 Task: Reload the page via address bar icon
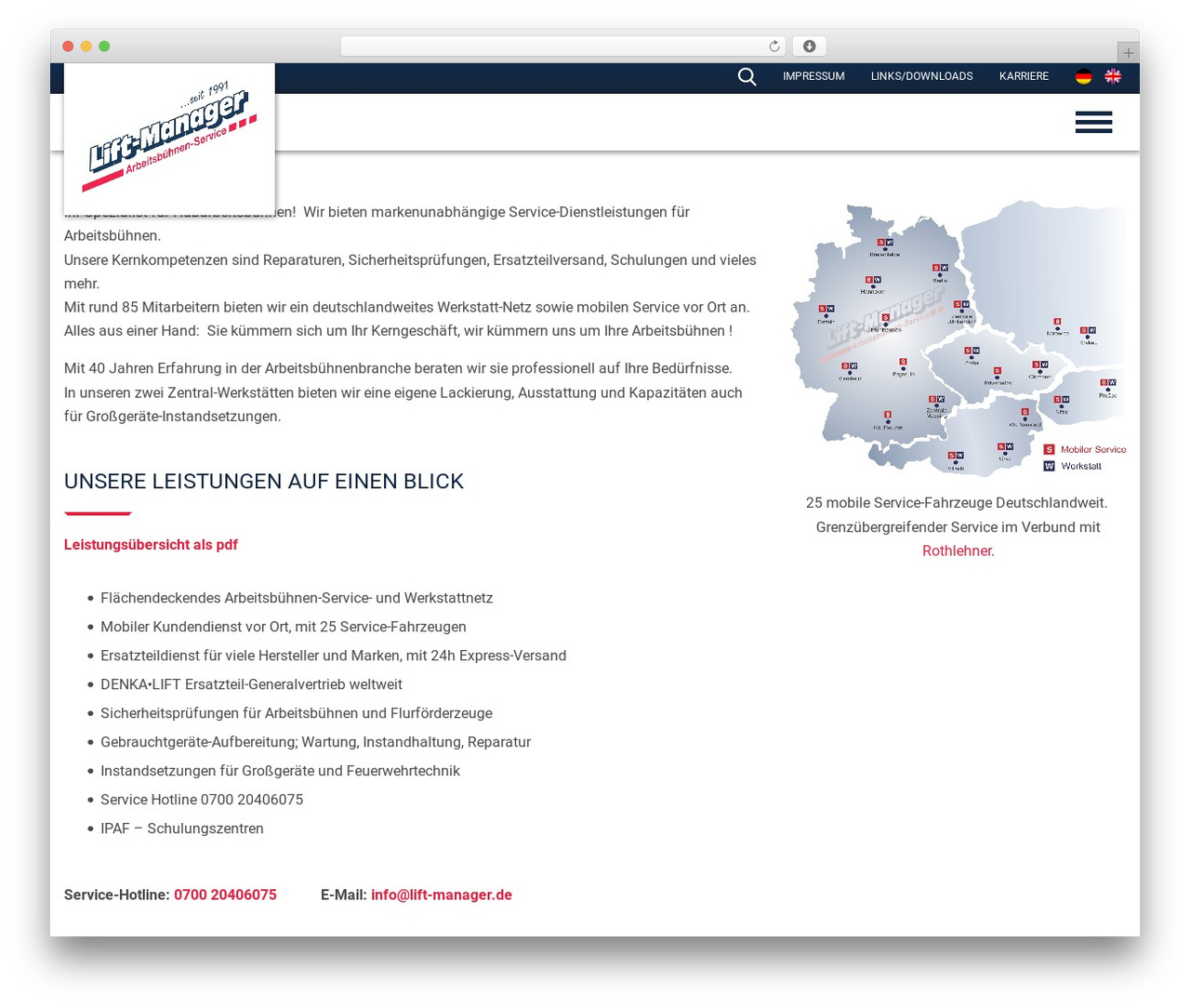click(x=774, y=46)
